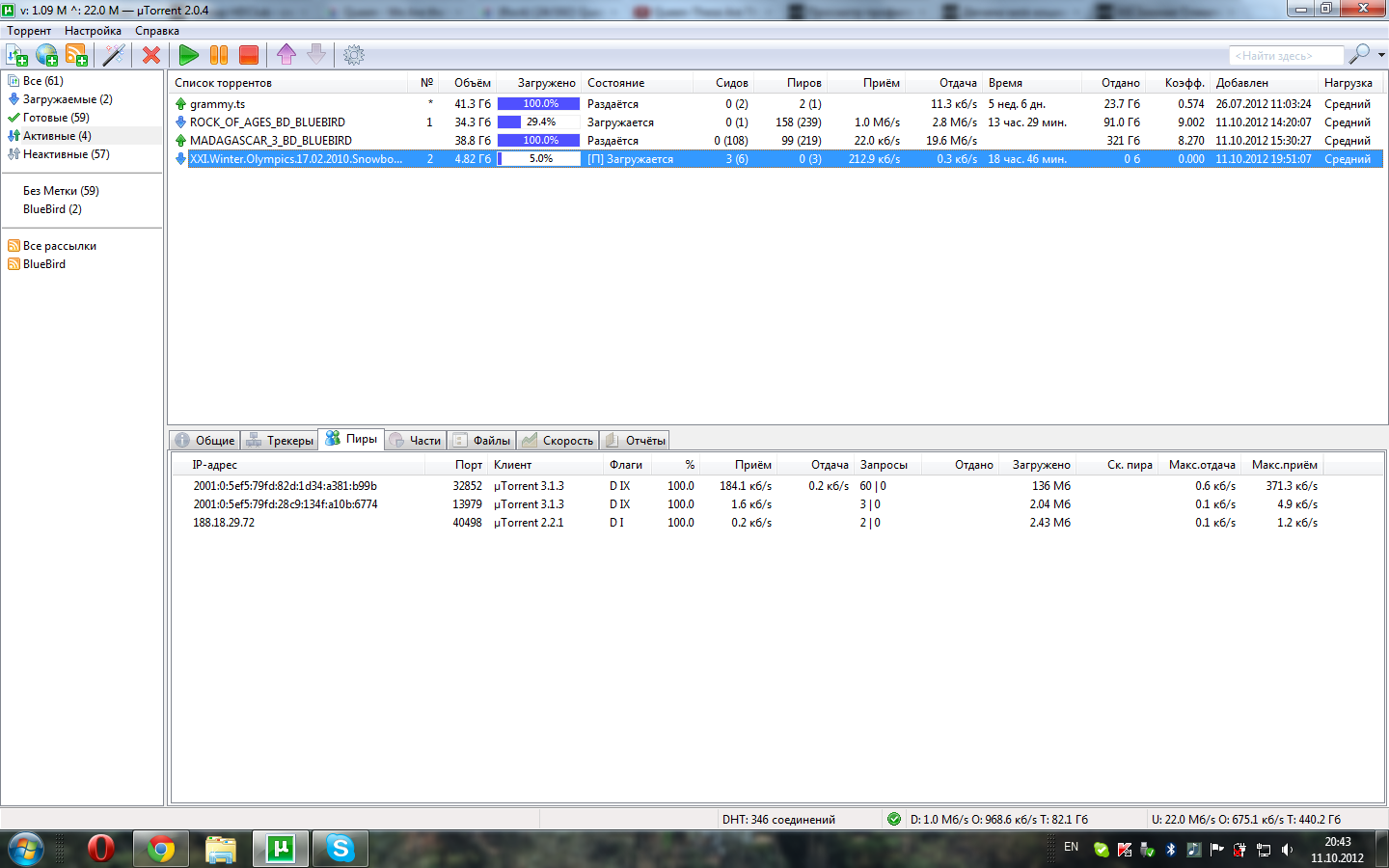
Task: Open Skype from the taskbar
Action: coord(340,849)
